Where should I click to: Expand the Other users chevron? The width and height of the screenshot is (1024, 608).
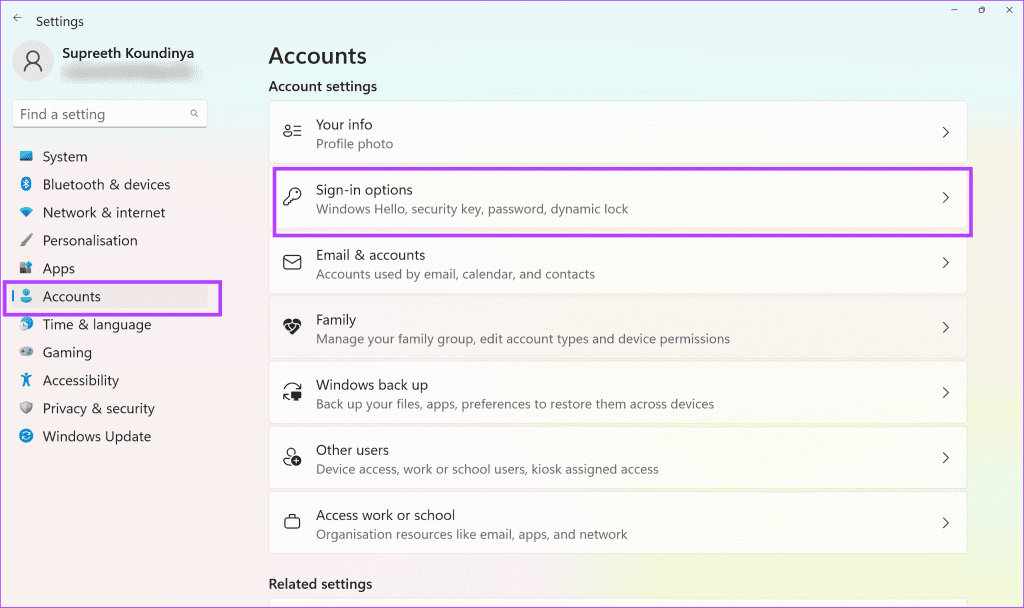[946, 458]
